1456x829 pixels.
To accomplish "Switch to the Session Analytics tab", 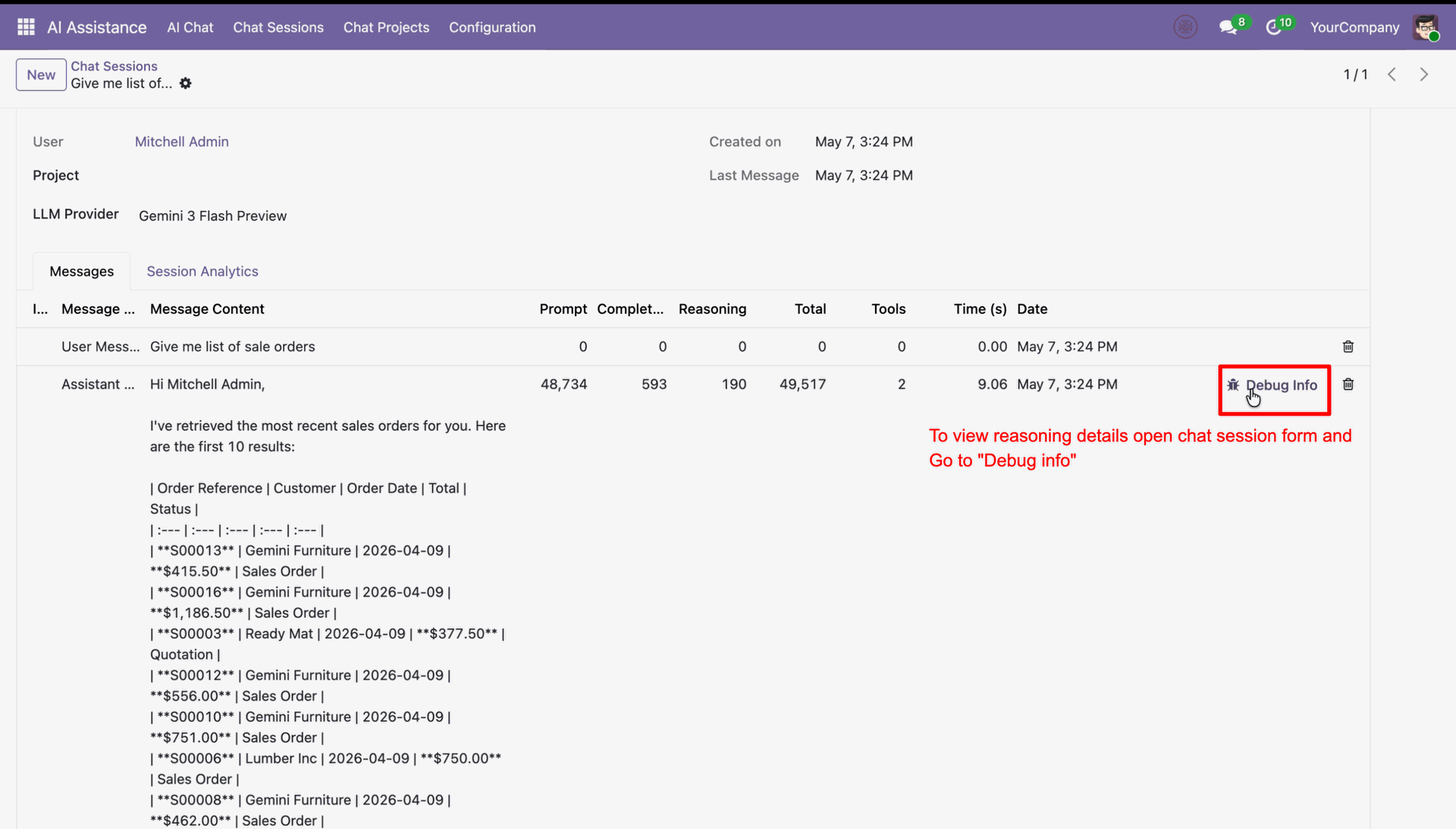I will click(202, 272).
